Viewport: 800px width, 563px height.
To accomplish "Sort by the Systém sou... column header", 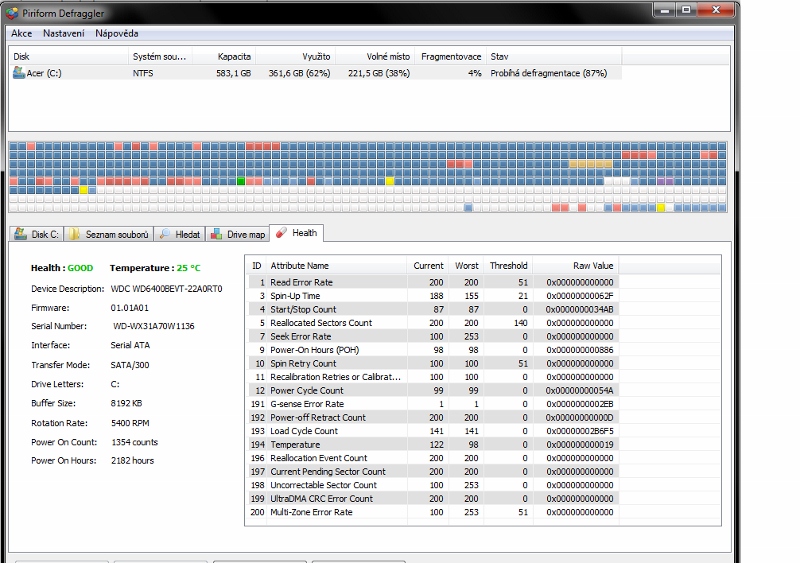I will coord(160,57).
